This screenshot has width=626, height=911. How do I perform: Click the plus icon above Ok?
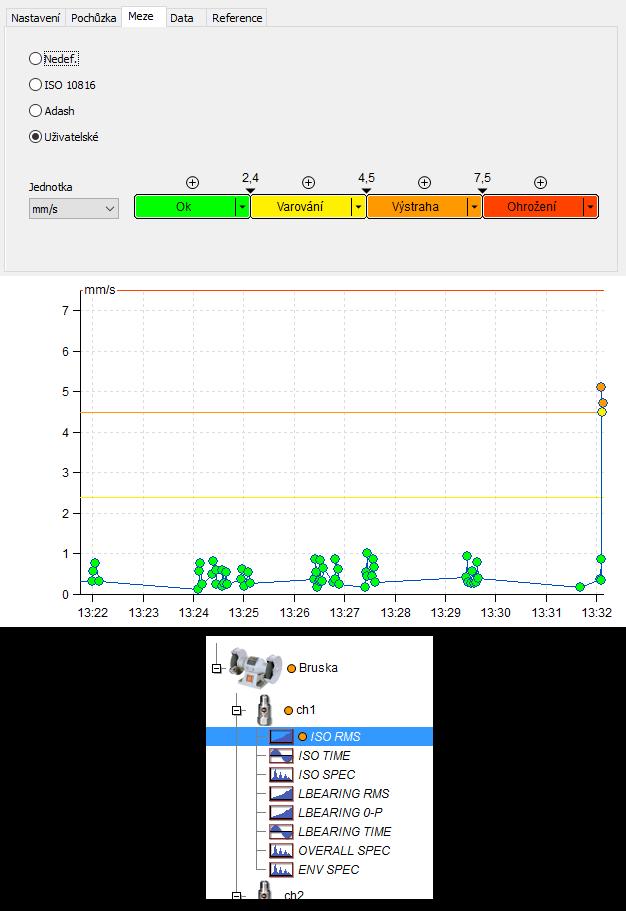[x=192, y=182]
